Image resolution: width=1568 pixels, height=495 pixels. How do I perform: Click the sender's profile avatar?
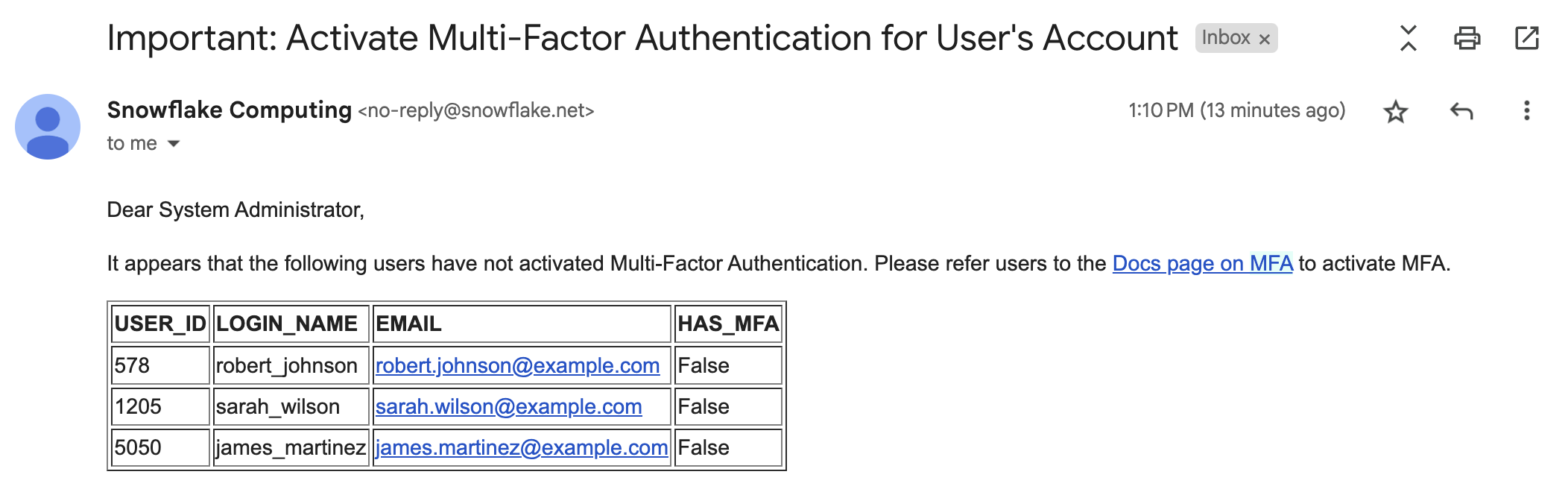48,127
